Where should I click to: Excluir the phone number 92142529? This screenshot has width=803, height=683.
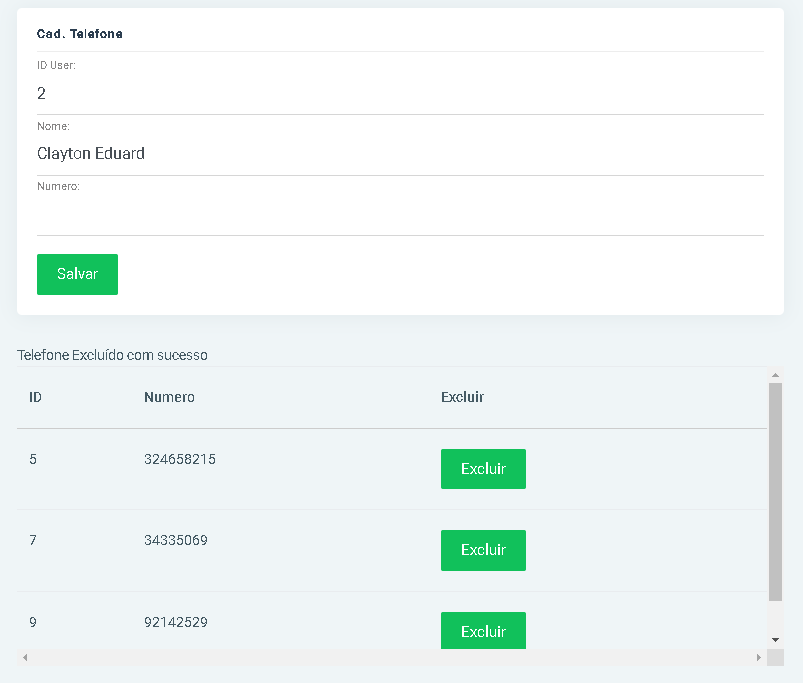click(x=483, y=630)
